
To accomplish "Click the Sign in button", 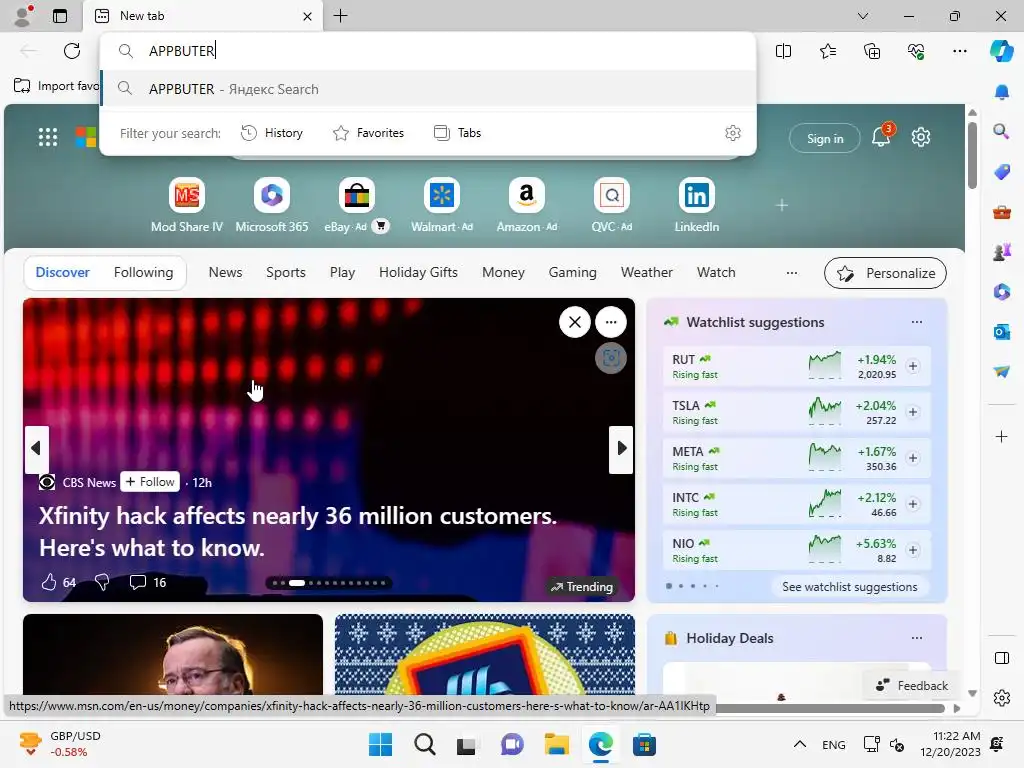I will [825, 138].
